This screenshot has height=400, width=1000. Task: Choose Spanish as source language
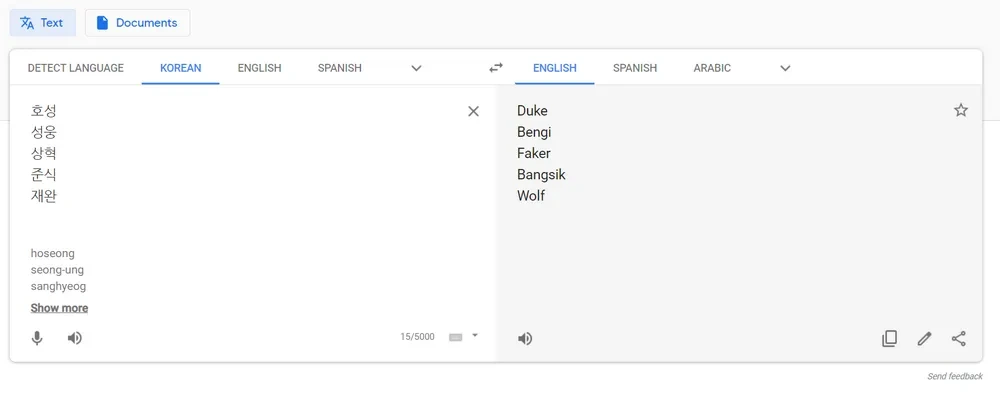click(339, 68)
